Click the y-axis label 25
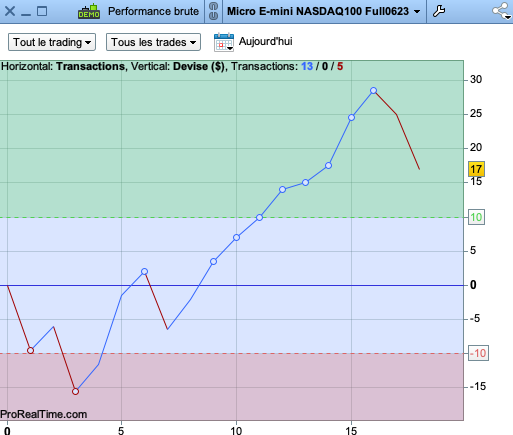Image resolution: width=513 pixels, height=435 pixels. click(476, 114)
